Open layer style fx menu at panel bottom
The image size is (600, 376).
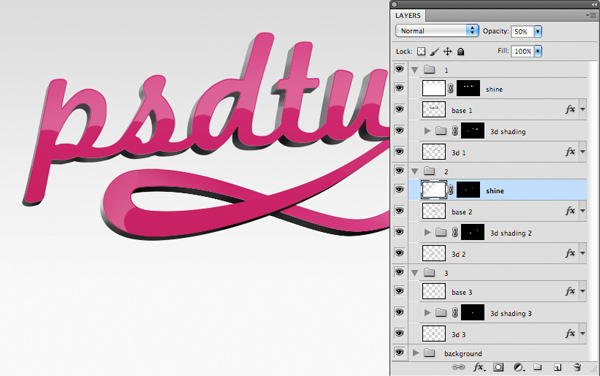click(x=479, y=368)
